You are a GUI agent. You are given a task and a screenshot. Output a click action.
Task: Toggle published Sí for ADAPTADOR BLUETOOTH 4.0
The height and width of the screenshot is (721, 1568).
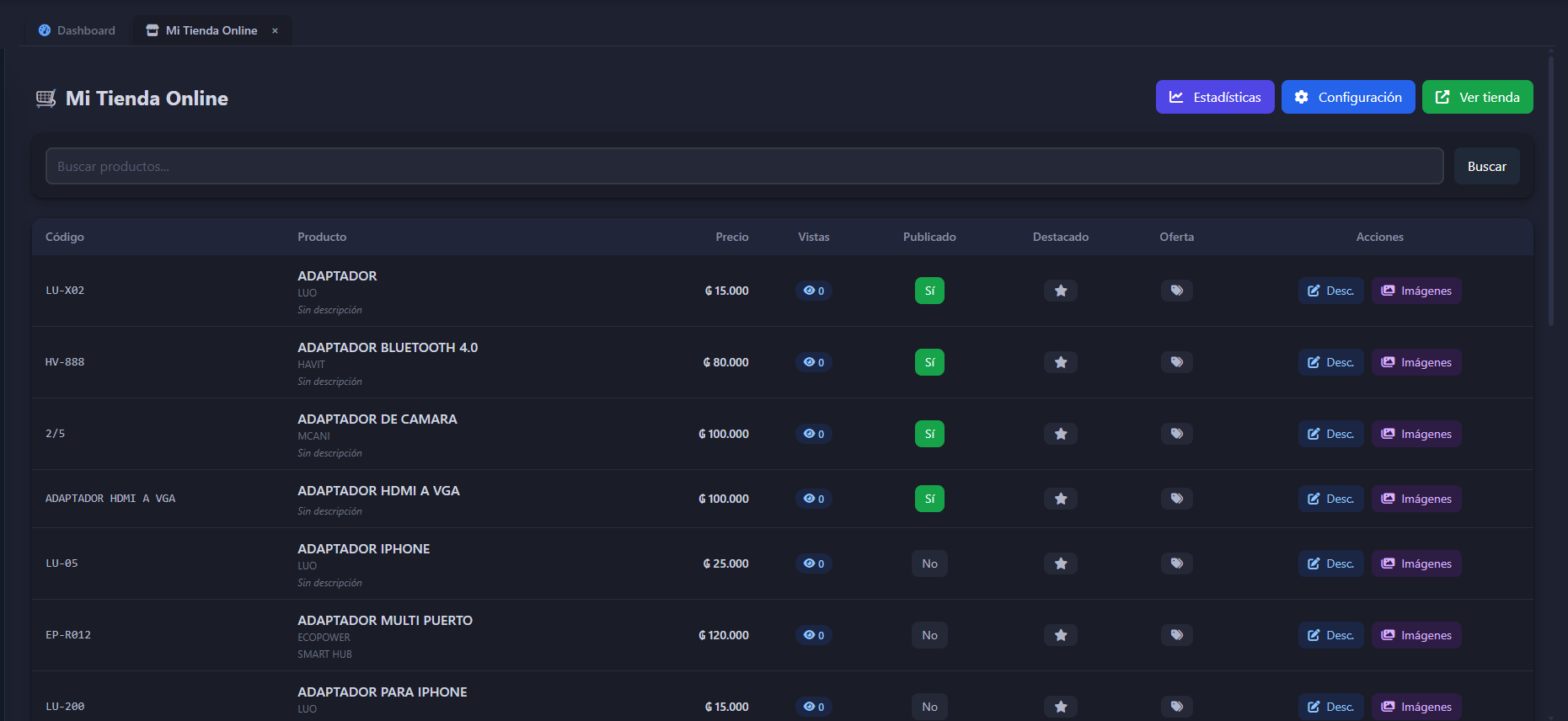(x=929, y=362)
